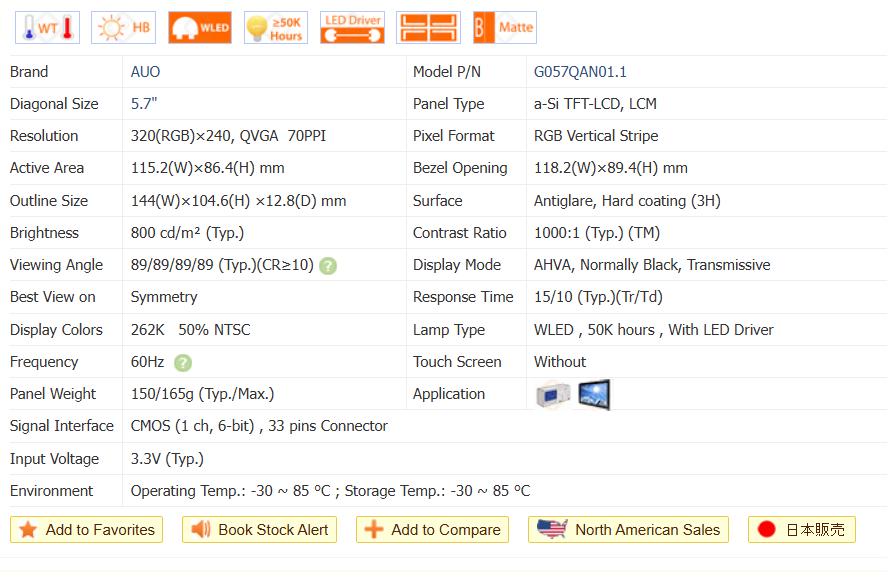887x572 pixels.
Task: Click the a-Si TFT-LCD, LCM panel type value
Action: (595, 104)
